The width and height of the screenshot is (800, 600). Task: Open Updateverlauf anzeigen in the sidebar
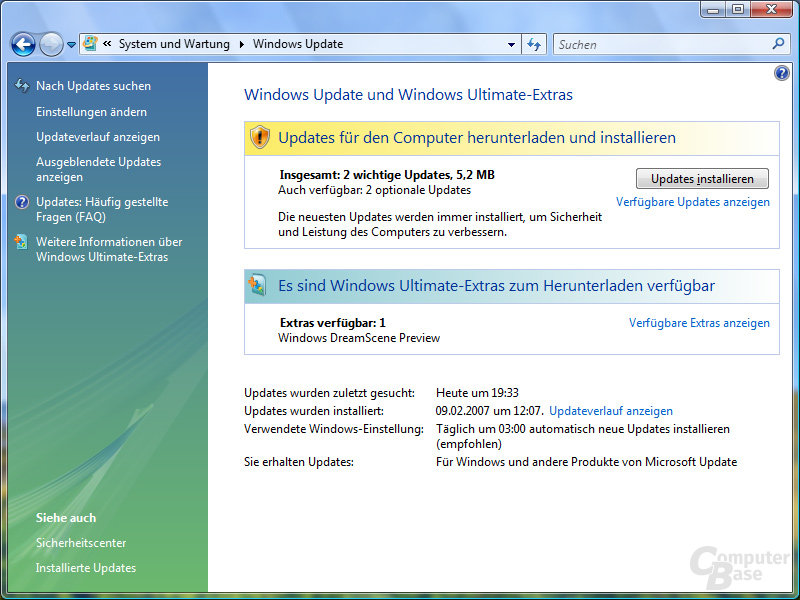[98, 137]
